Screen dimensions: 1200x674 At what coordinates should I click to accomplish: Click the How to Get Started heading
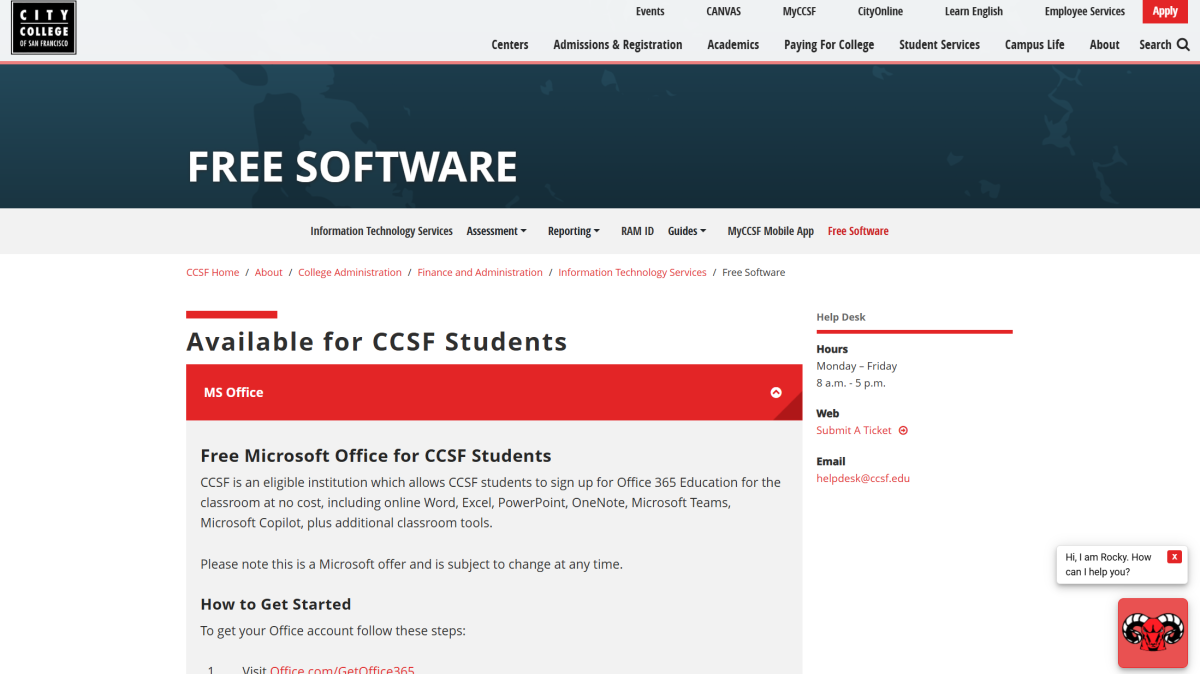coord(276,604)
